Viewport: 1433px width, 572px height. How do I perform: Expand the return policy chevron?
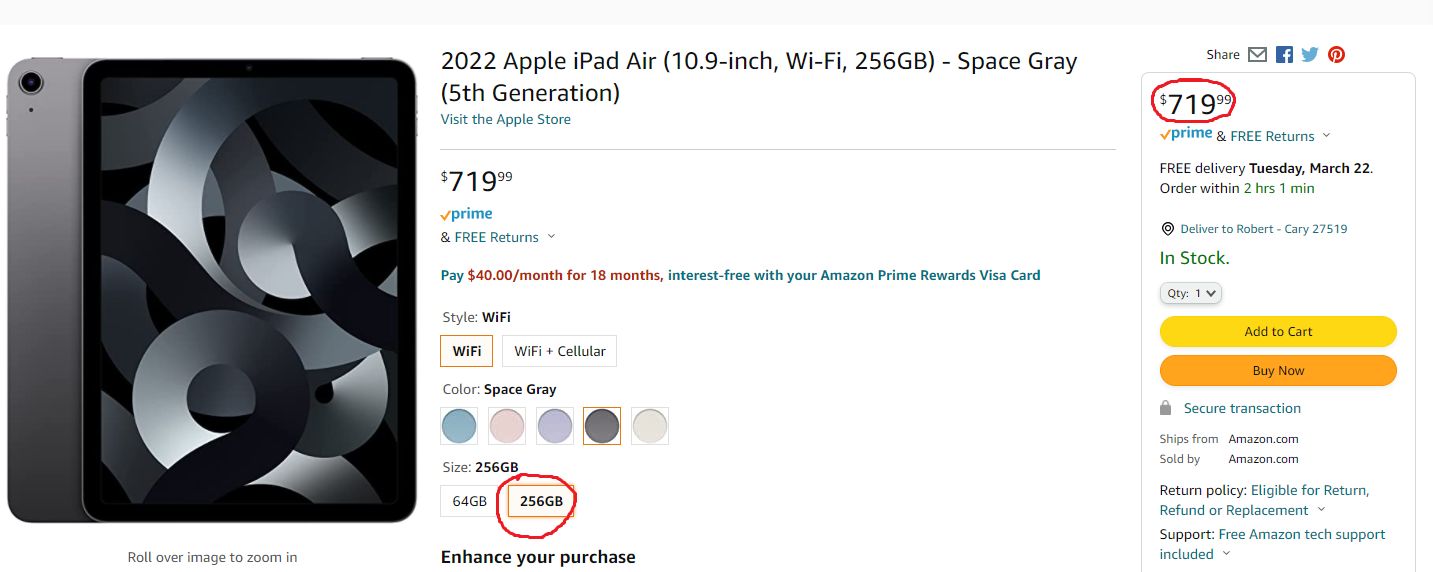(x=1321, y=510)
